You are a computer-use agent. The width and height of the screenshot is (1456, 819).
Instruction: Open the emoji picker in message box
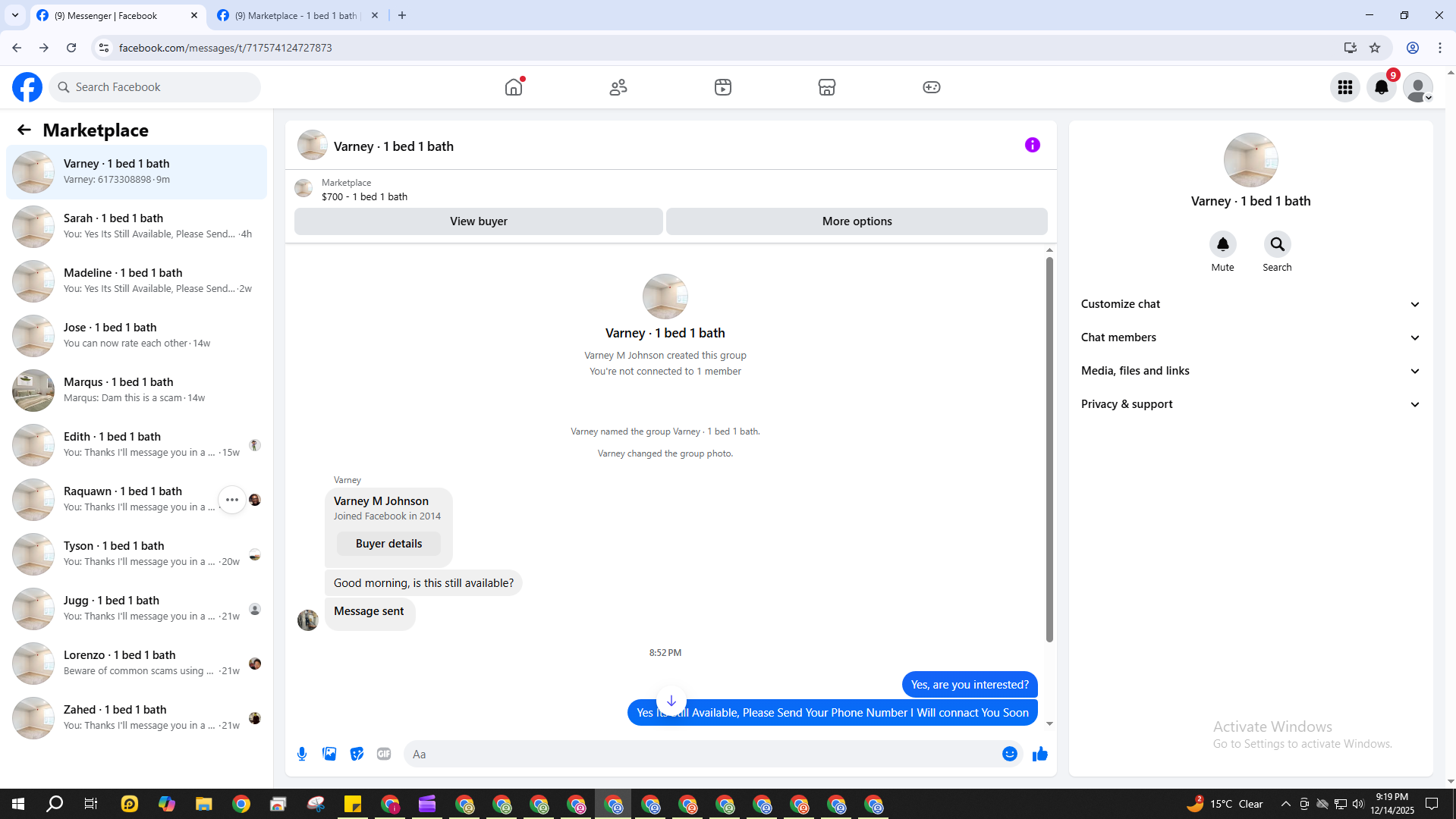pyautogui.click(x=1010, y=754)
